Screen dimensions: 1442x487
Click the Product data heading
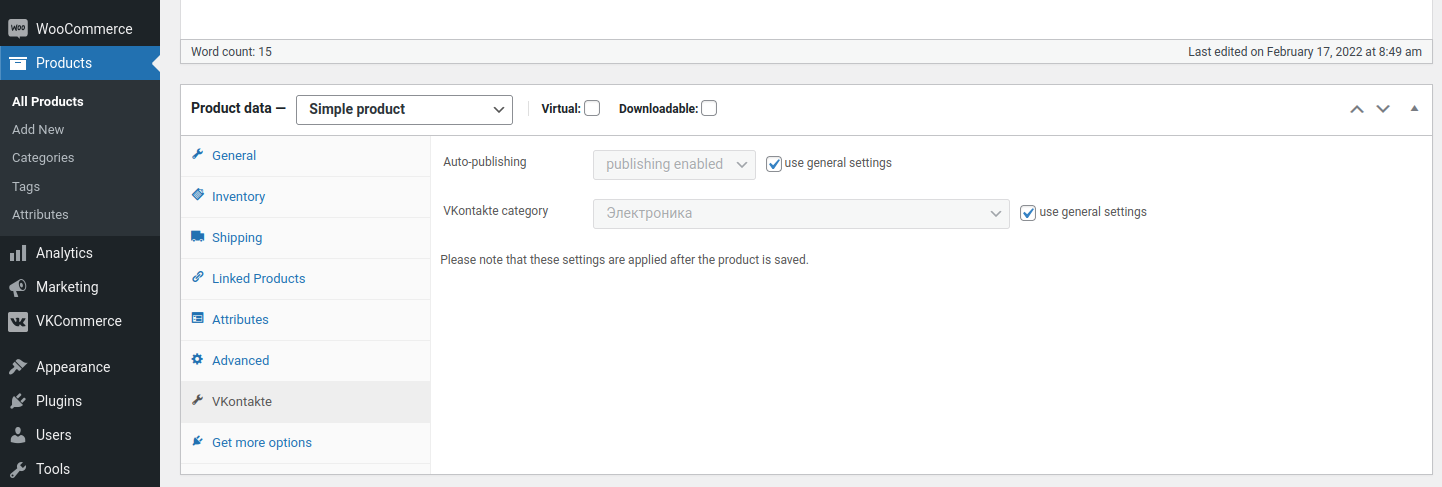[238, 108]
